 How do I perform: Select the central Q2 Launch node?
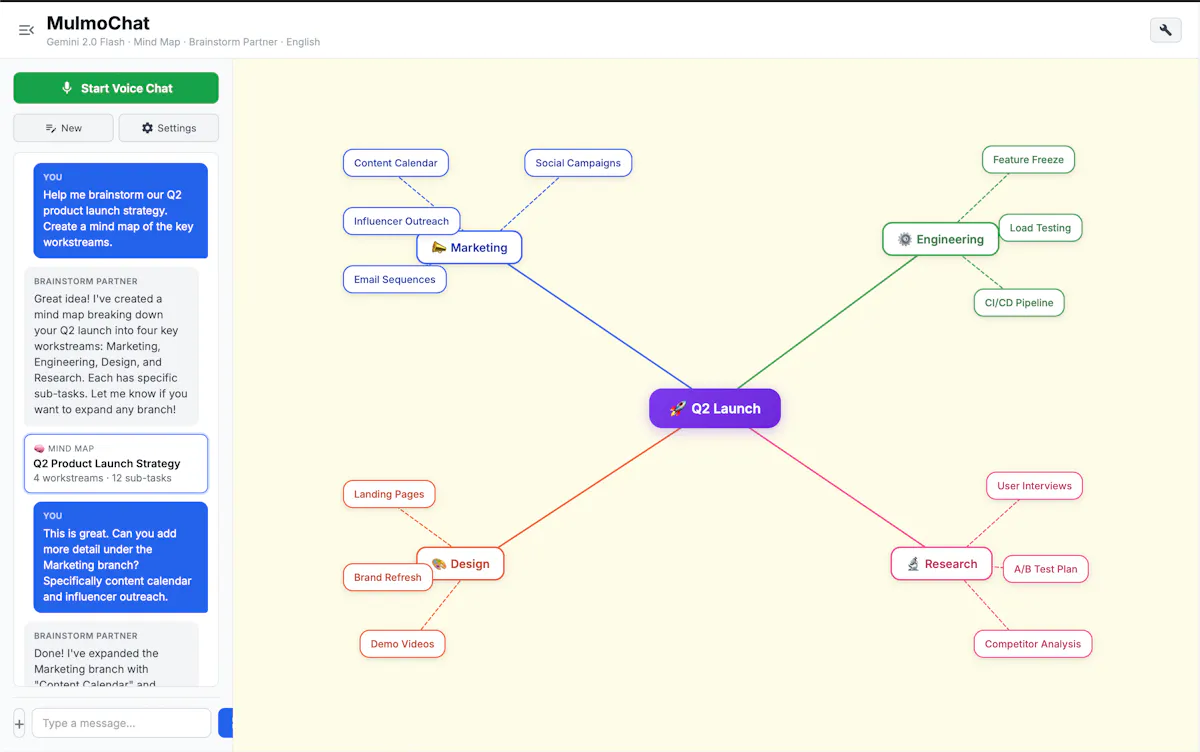coord(715,408)
